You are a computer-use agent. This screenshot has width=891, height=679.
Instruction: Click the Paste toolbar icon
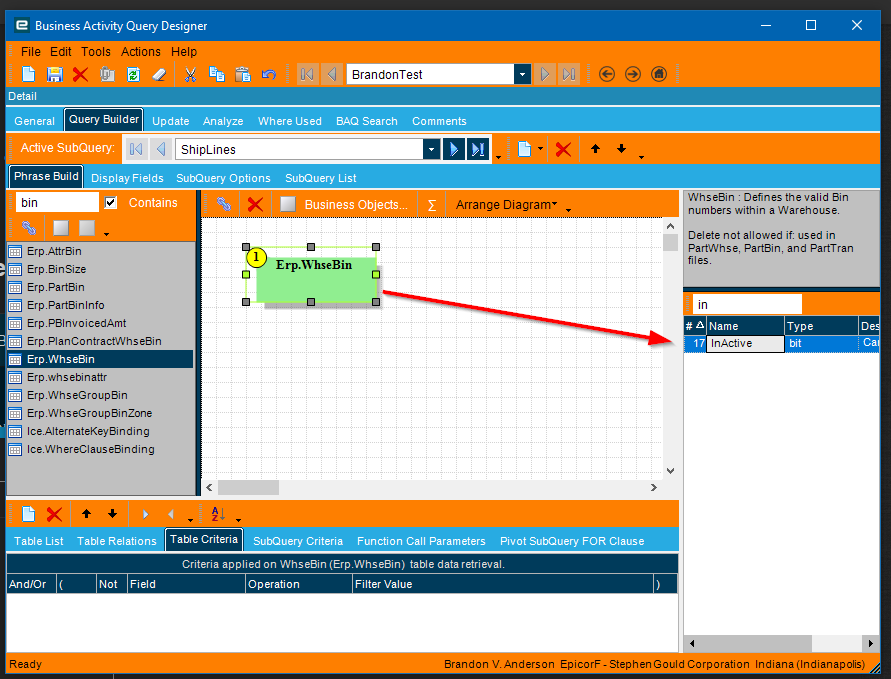click(x=243, y=74)
